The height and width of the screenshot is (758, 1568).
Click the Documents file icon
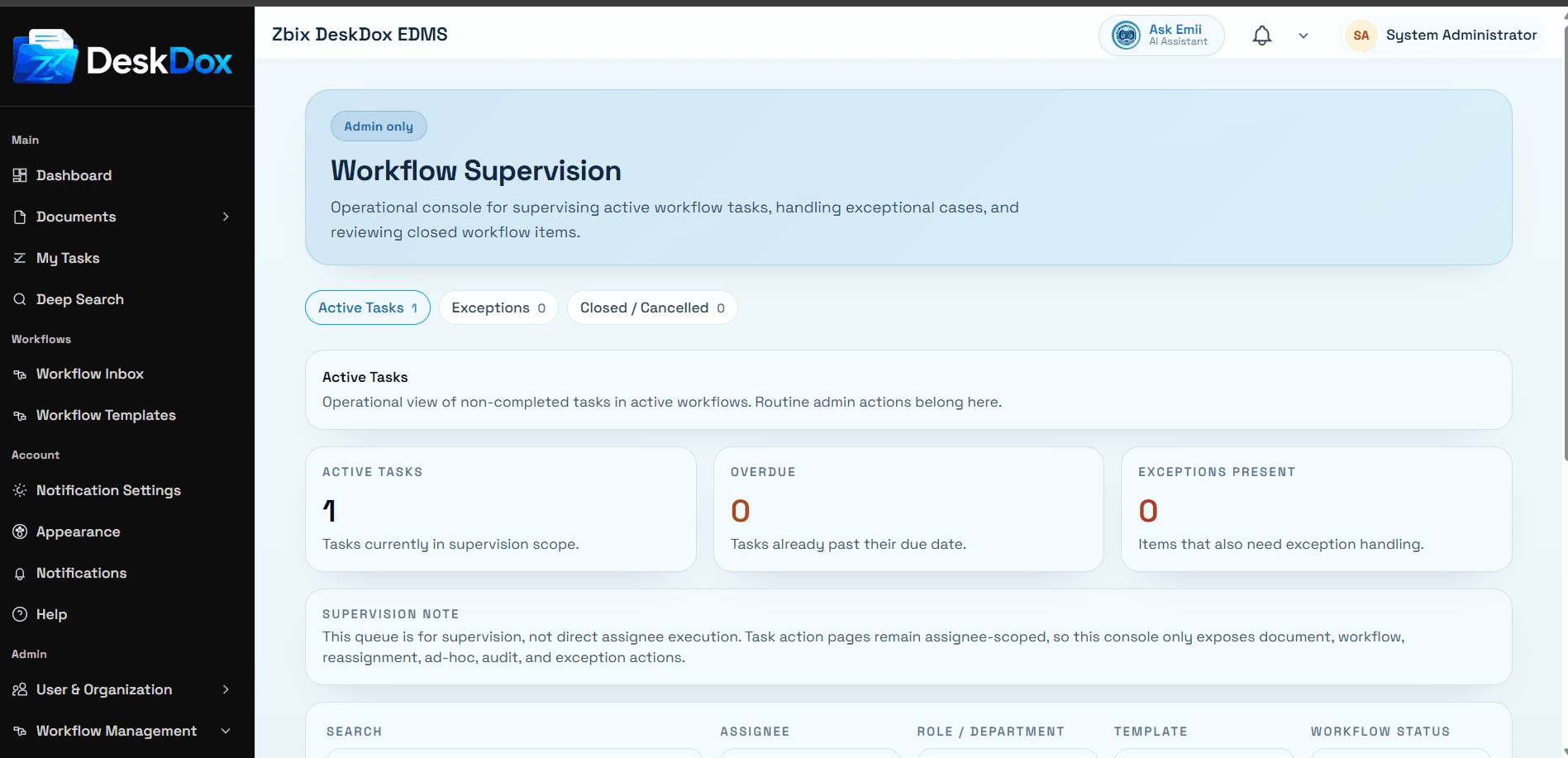(x=20, y=217)
